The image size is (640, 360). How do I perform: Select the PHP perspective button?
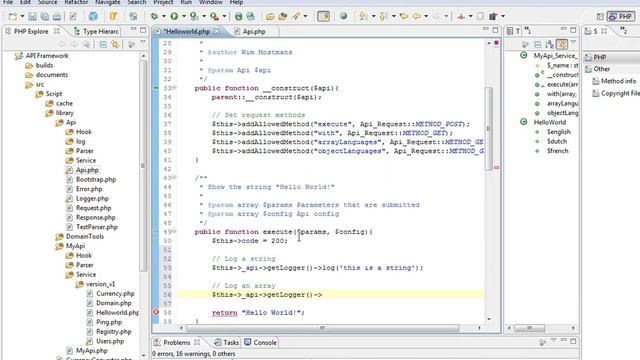(621, 17)
